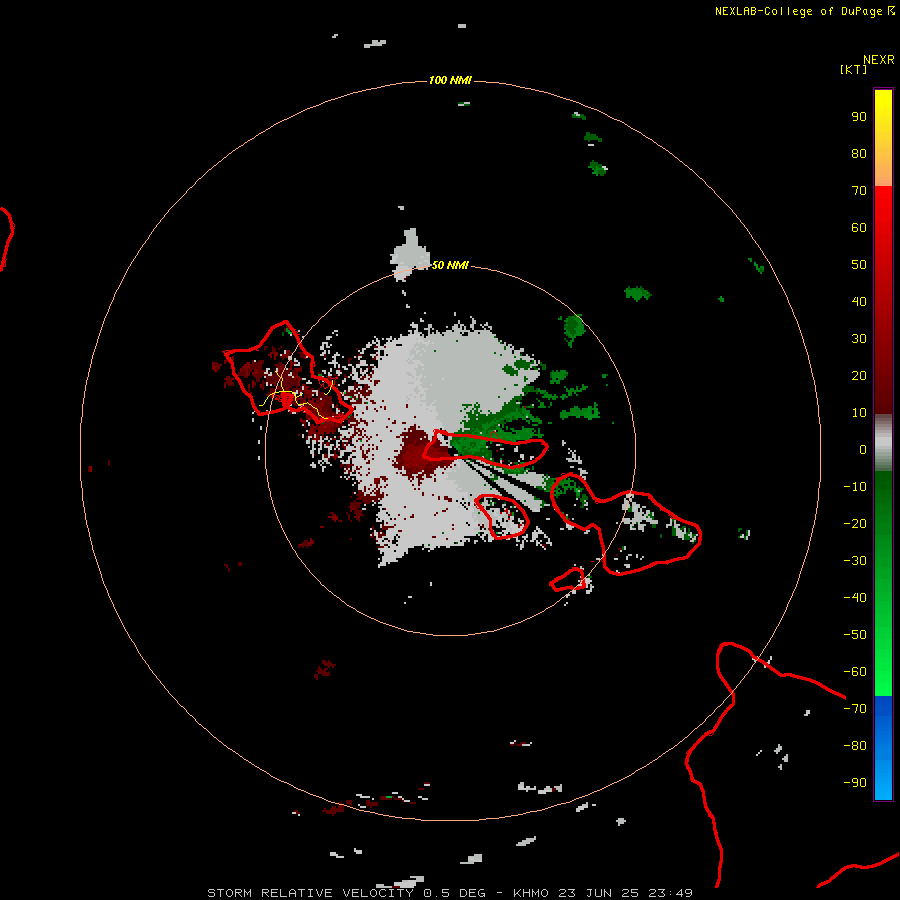Viewport: 900px width, 900px height.
Task: Click the 60 value on the velocity scale
Action: coord(859,228)
